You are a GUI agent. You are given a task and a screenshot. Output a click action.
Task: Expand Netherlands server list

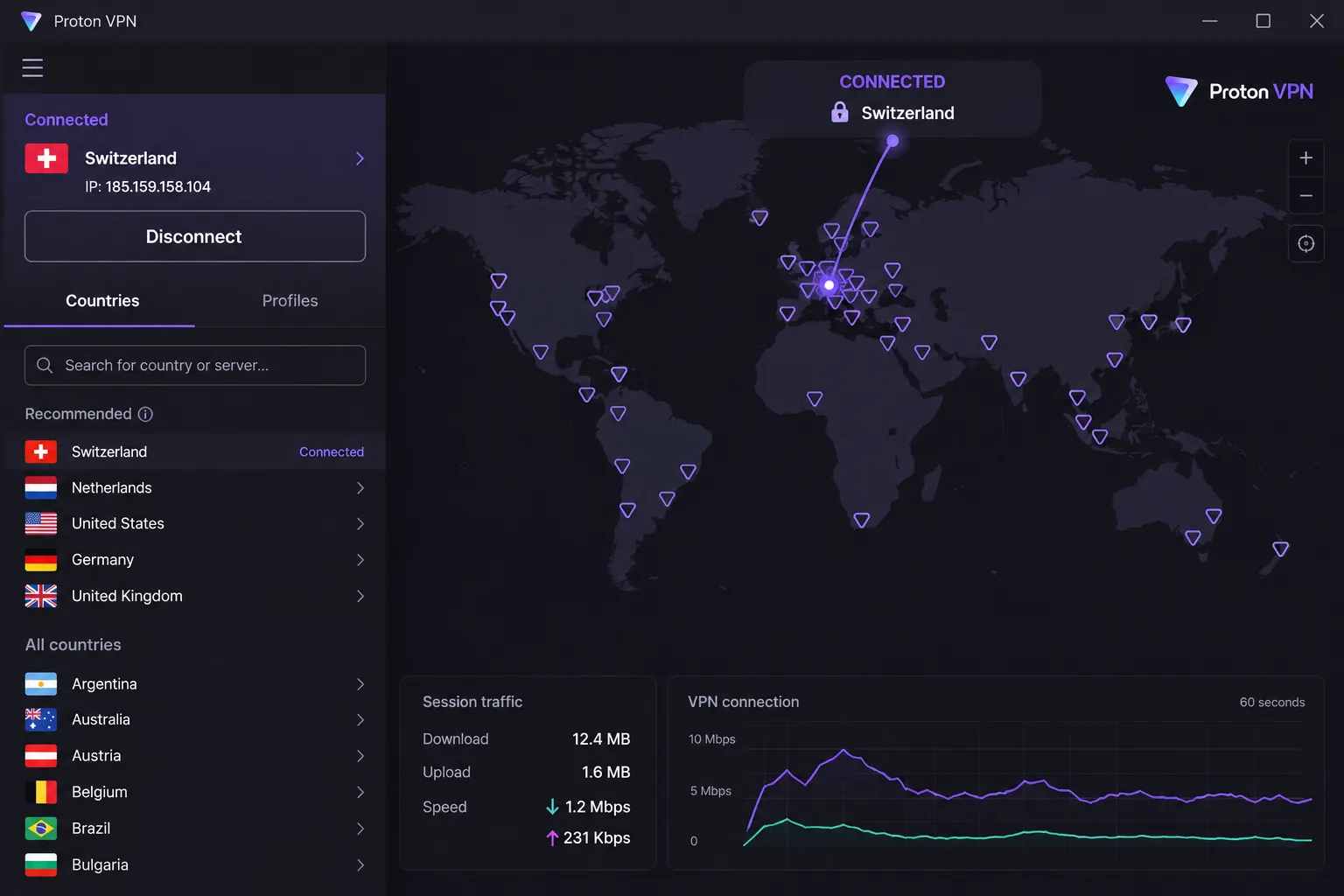[360, 488]
